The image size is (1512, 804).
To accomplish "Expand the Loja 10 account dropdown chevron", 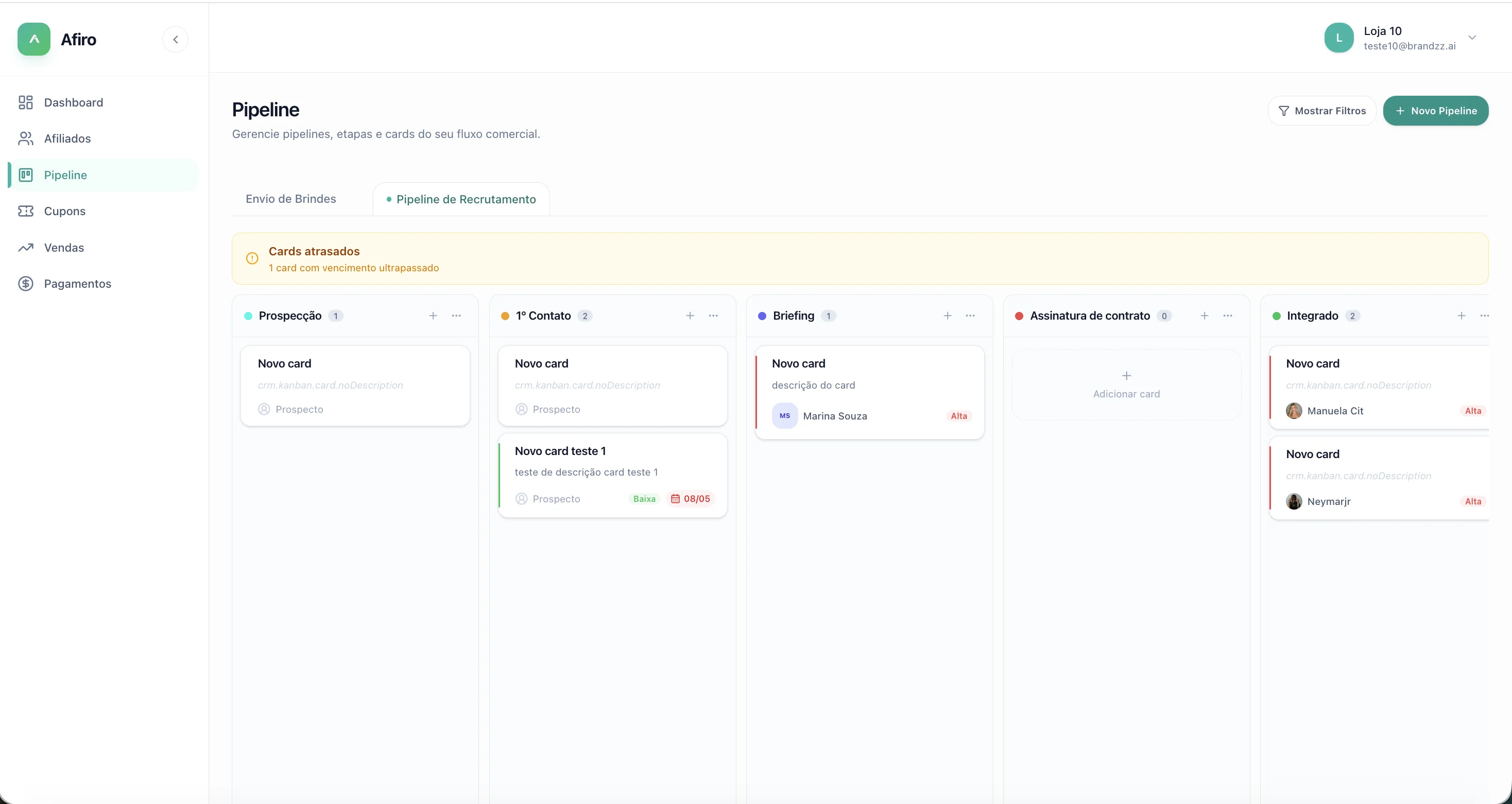I will 1472,38.
